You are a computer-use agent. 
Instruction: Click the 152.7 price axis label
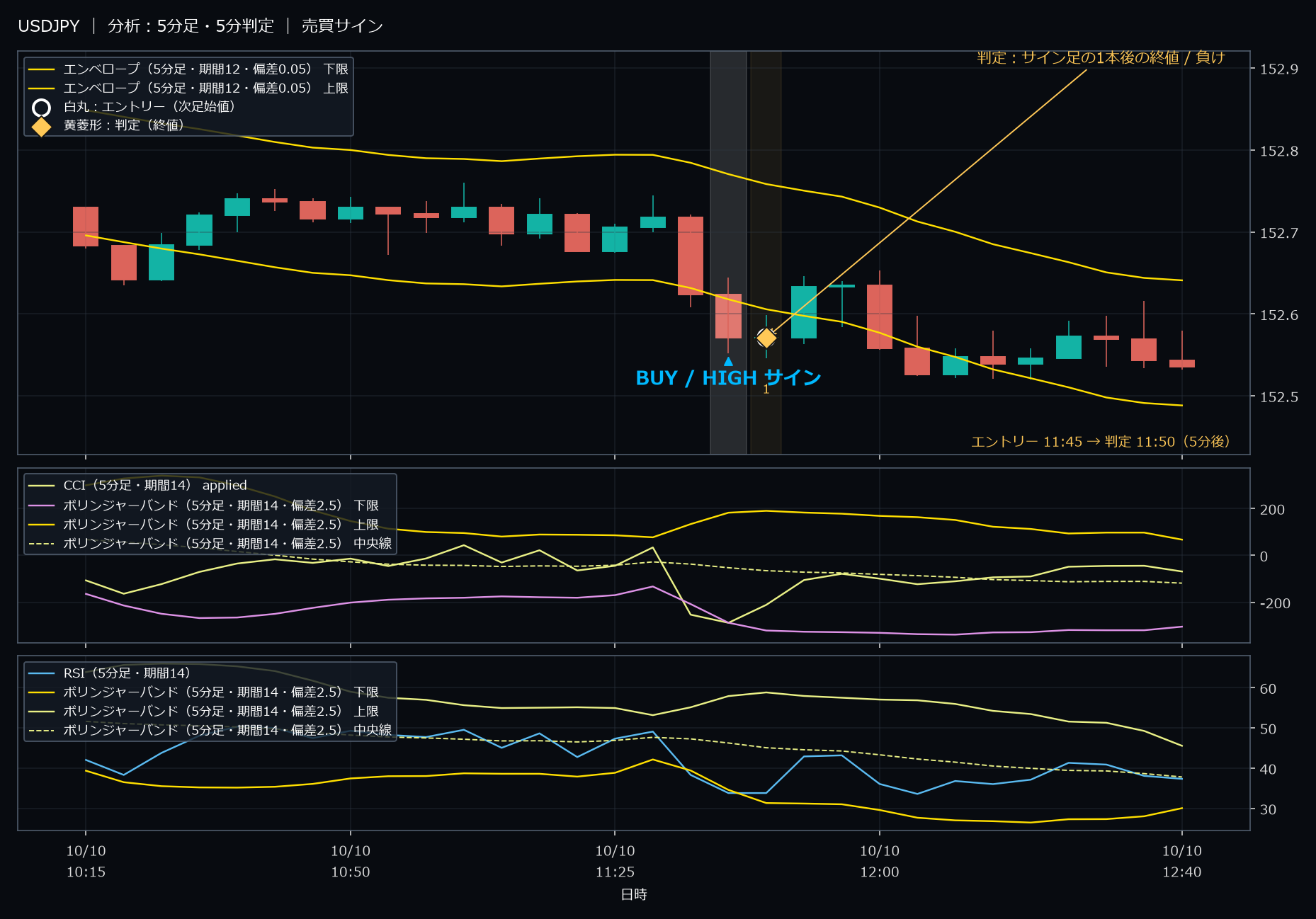(x=1279, y=233)
